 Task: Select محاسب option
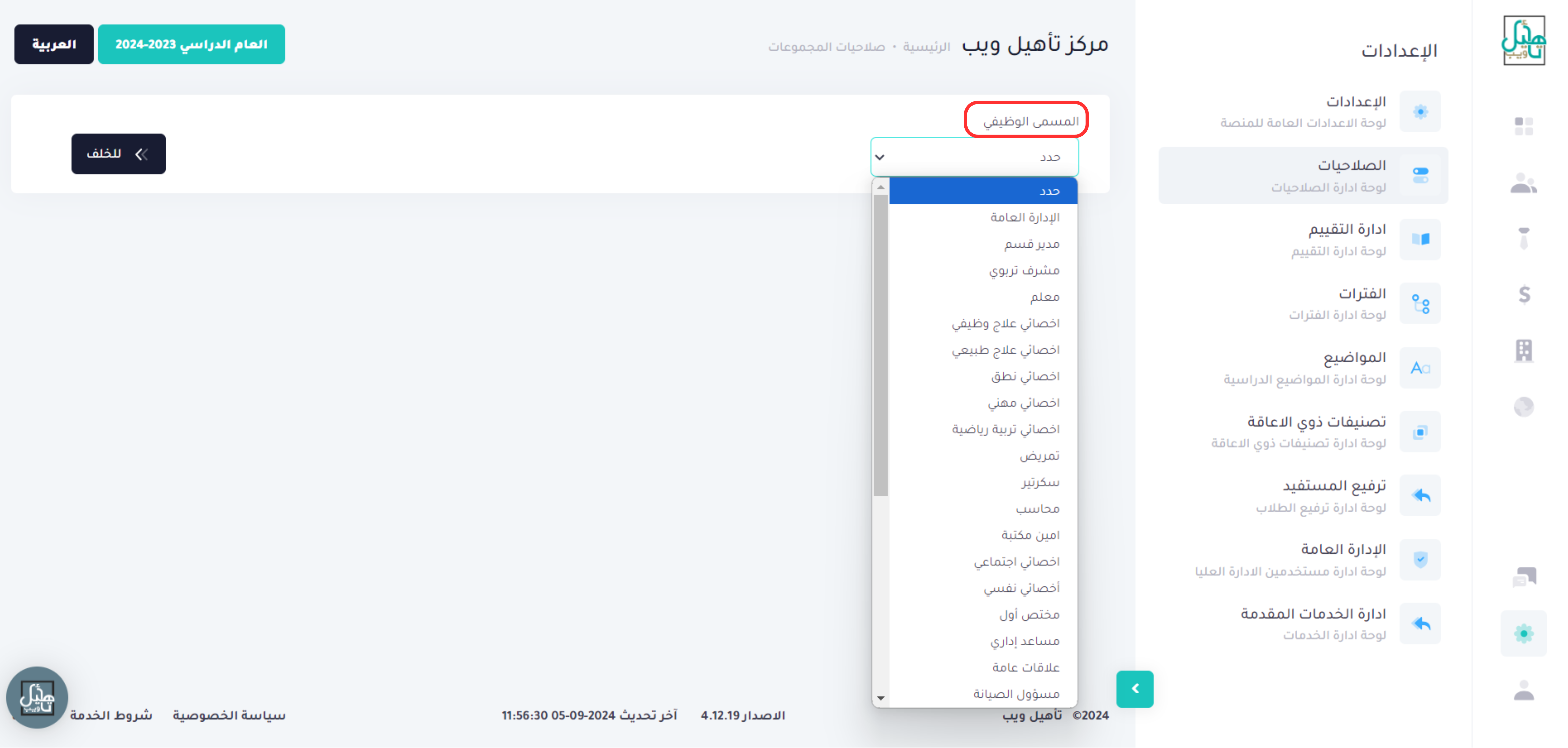[x=983, y=509]
